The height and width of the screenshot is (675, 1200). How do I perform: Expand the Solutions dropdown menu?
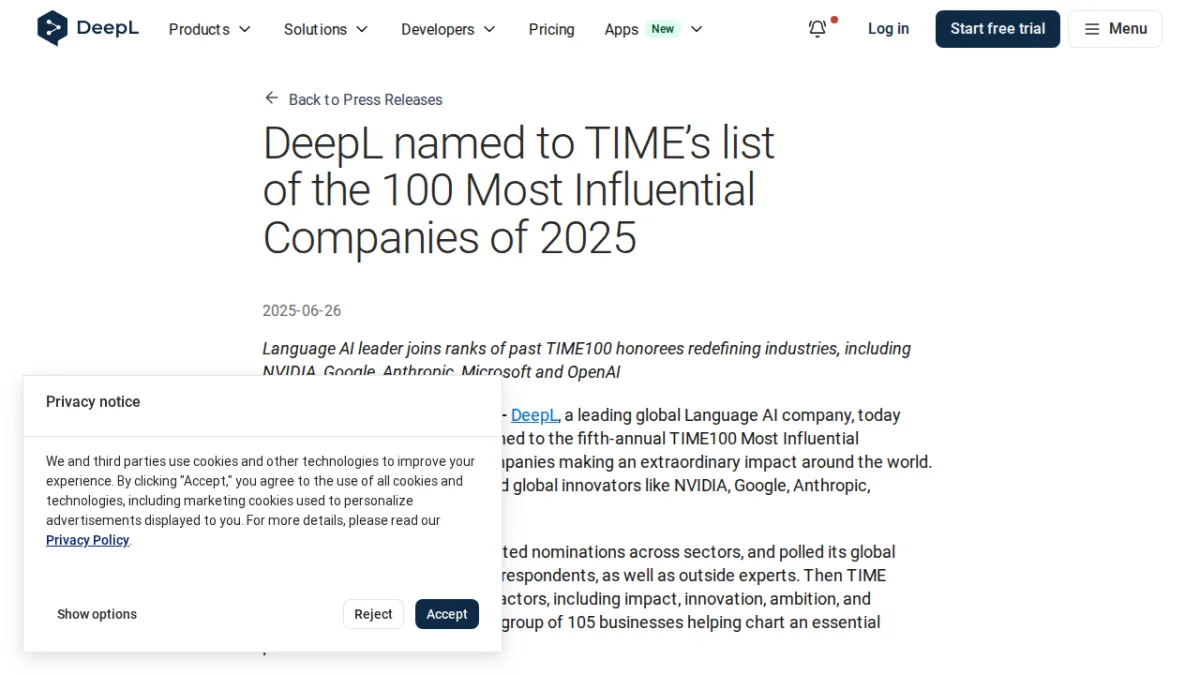point(326,29)
